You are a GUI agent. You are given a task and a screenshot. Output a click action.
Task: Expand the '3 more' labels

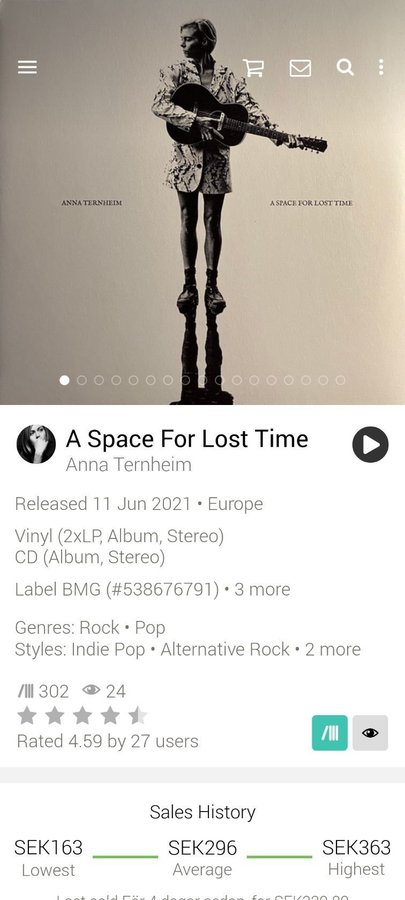[262, 589]
